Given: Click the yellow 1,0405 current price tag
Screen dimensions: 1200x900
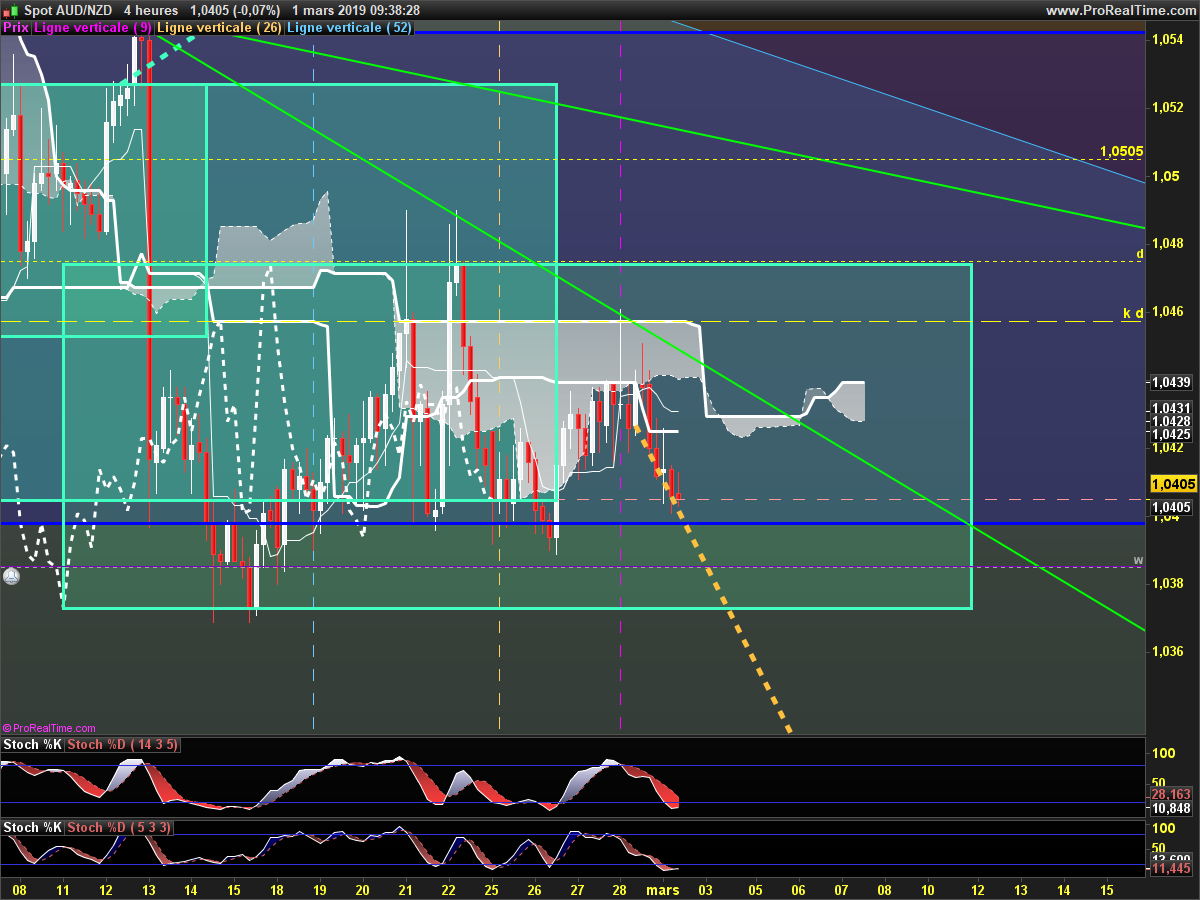Looking at the screenshot, I should 1174,484.
